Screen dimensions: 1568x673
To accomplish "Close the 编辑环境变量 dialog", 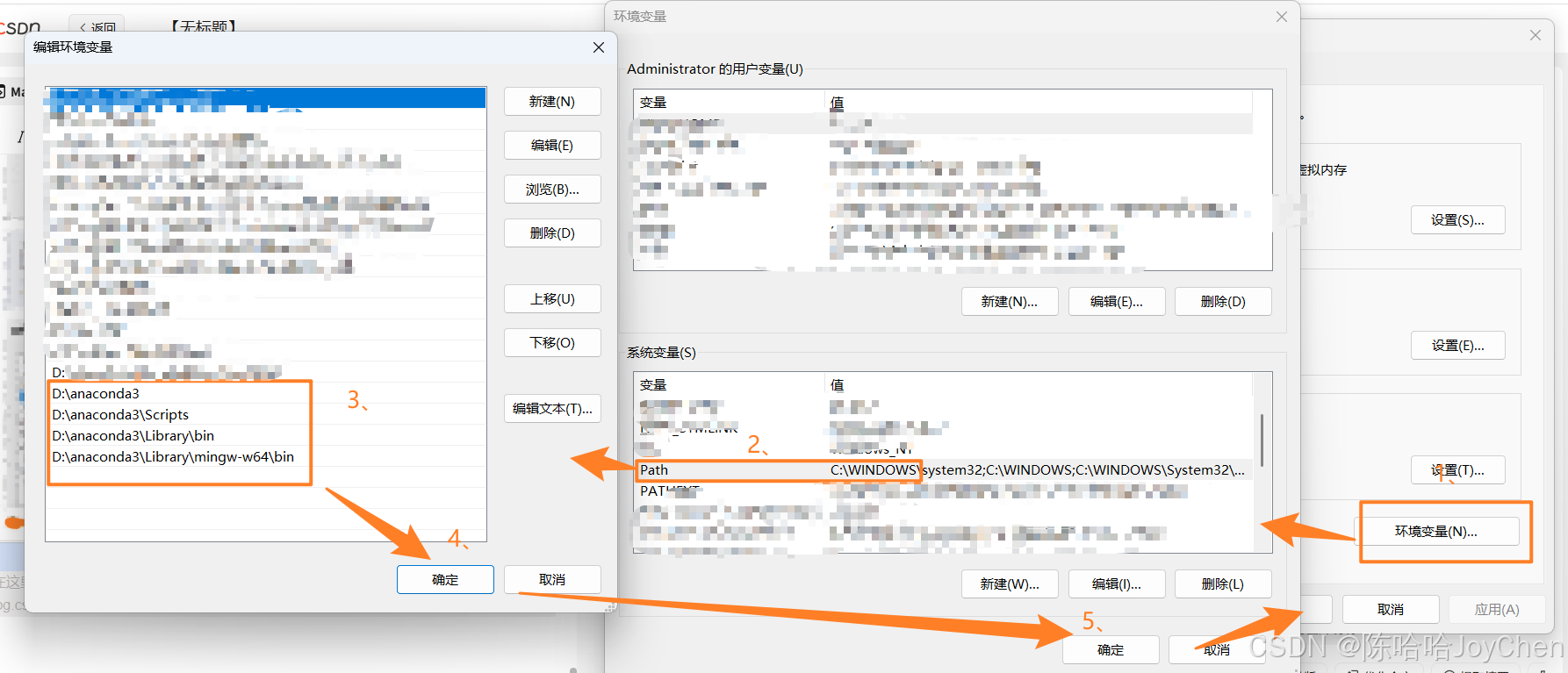I will [x=599, y=47].
